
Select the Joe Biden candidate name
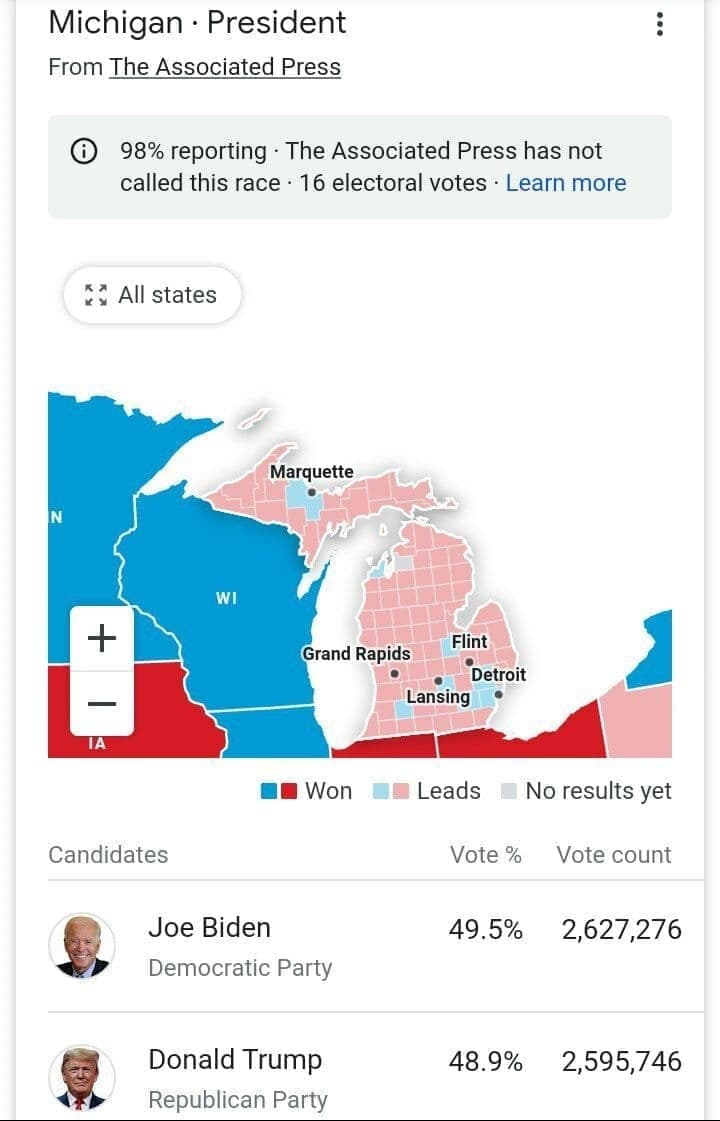[x=209, y=927]
